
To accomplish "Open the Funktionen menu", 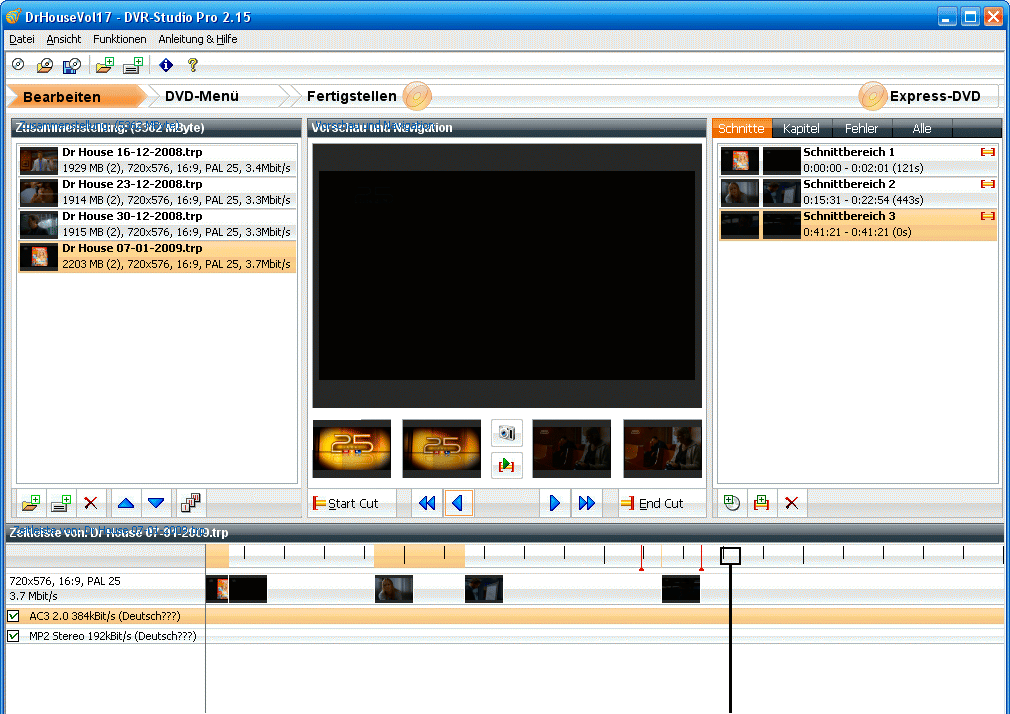I will pos(119,39).
